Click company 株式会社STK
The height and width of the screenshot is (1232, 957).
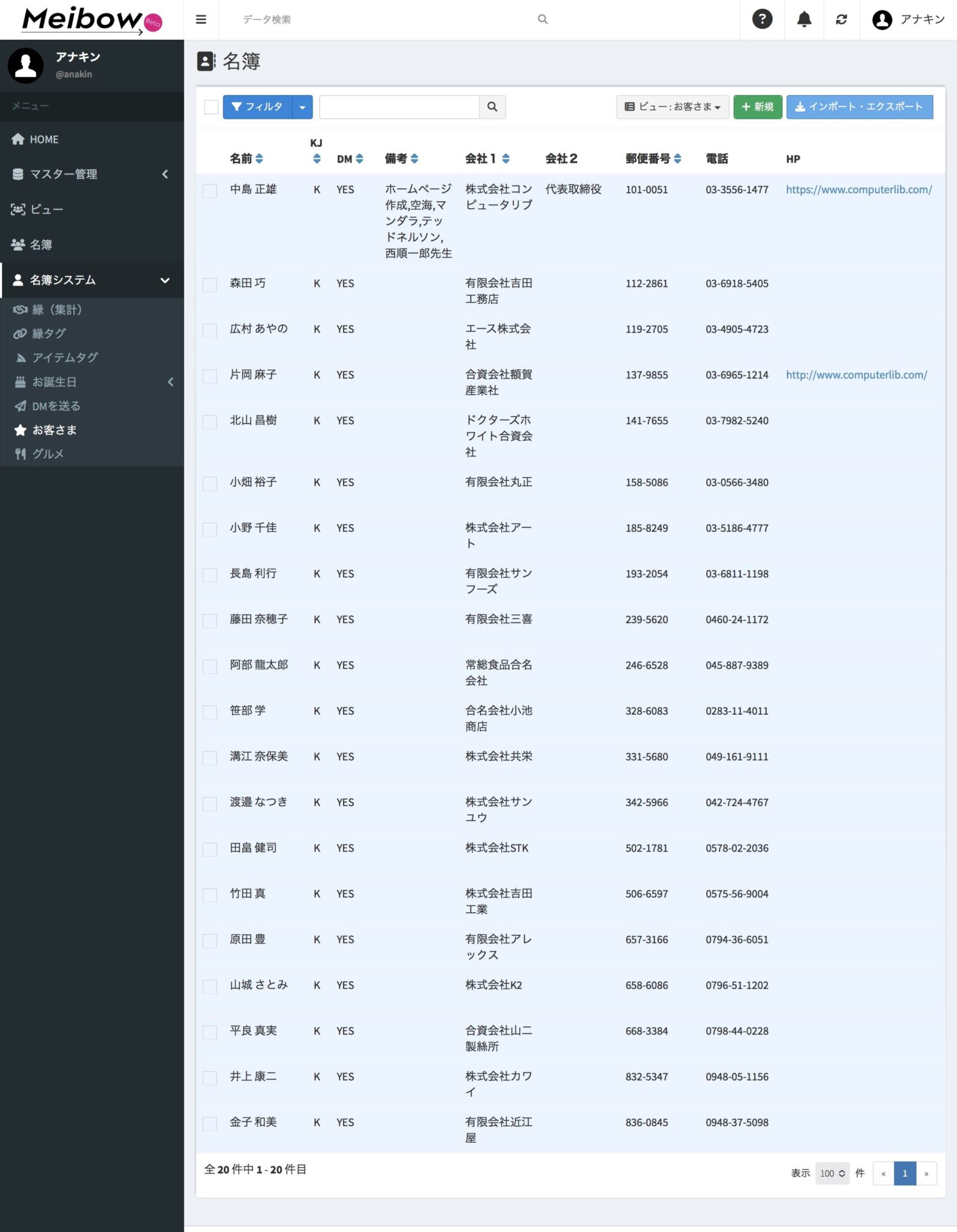pyautogui.click(x=497, y=848)
